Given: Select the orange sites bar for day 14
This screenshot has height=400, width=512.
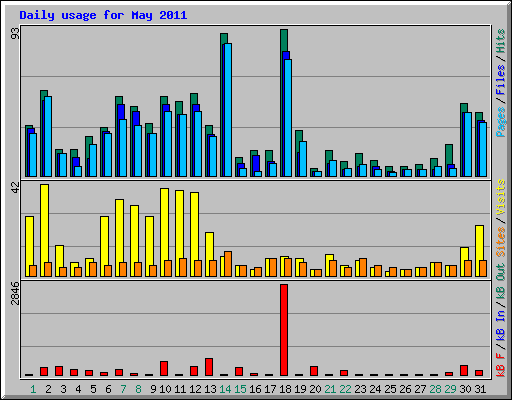Looking at the screenshot, I should [x=228, y=264].
